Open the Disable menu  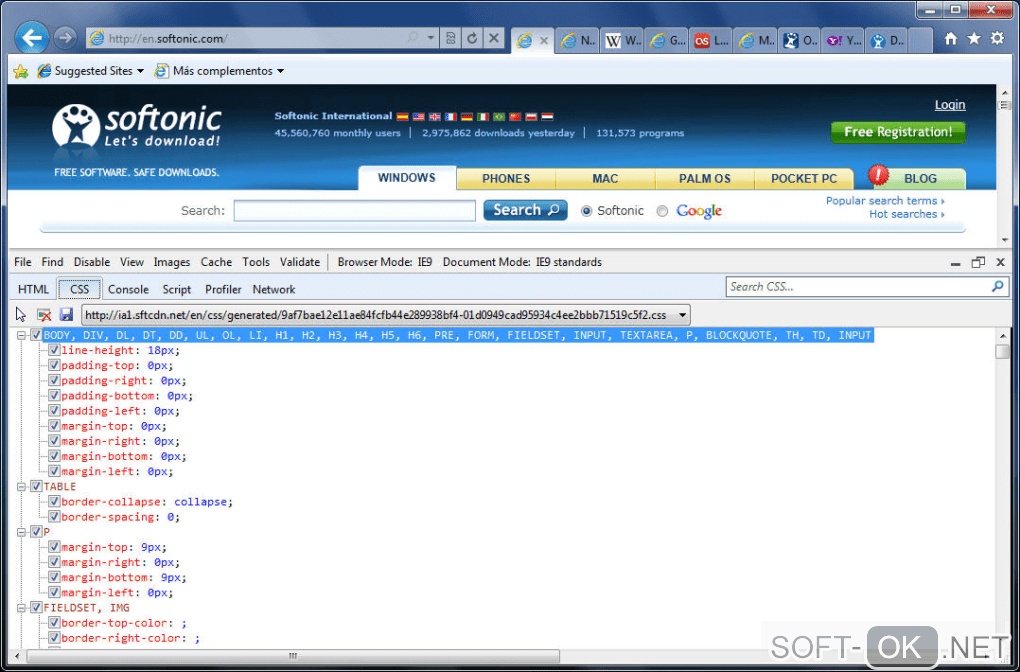(92, 262)
